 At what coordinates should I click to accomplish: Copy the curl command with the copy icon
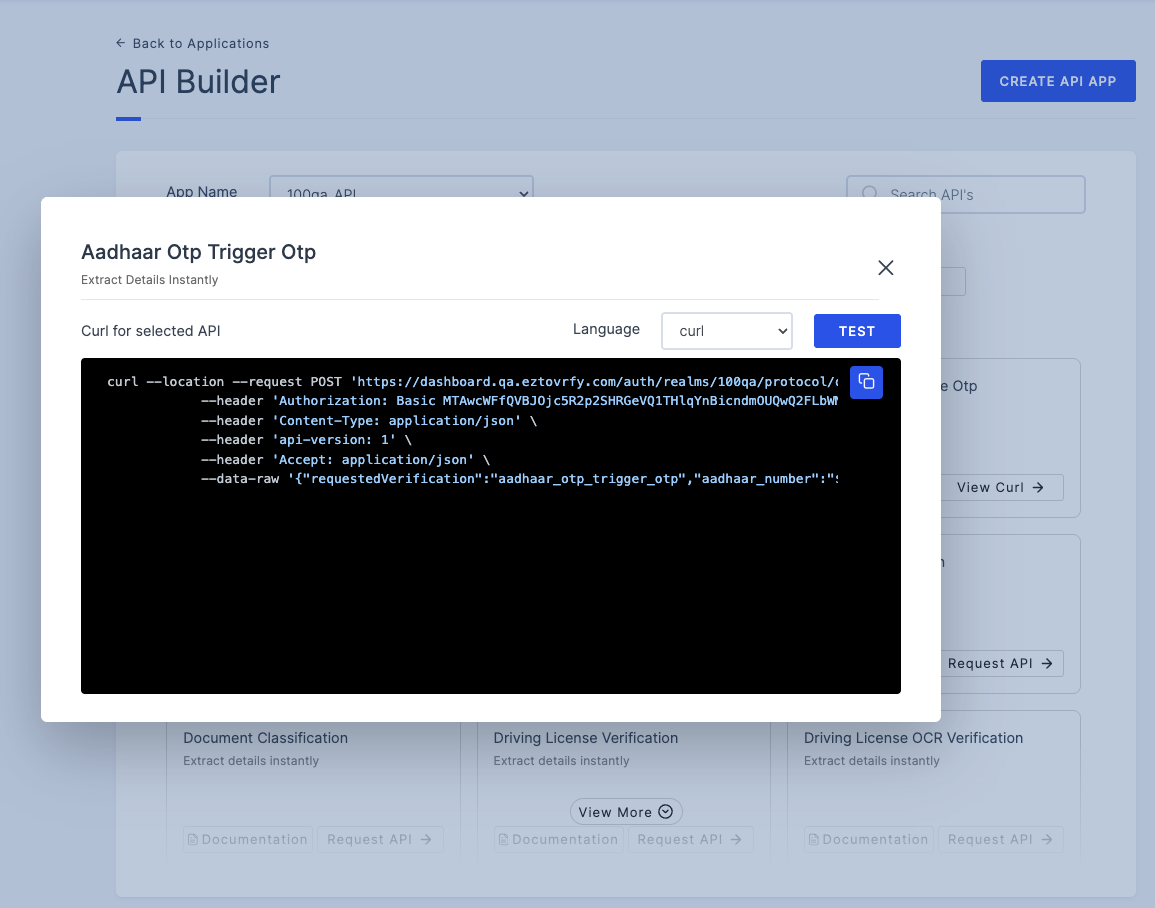pos(866,382)
